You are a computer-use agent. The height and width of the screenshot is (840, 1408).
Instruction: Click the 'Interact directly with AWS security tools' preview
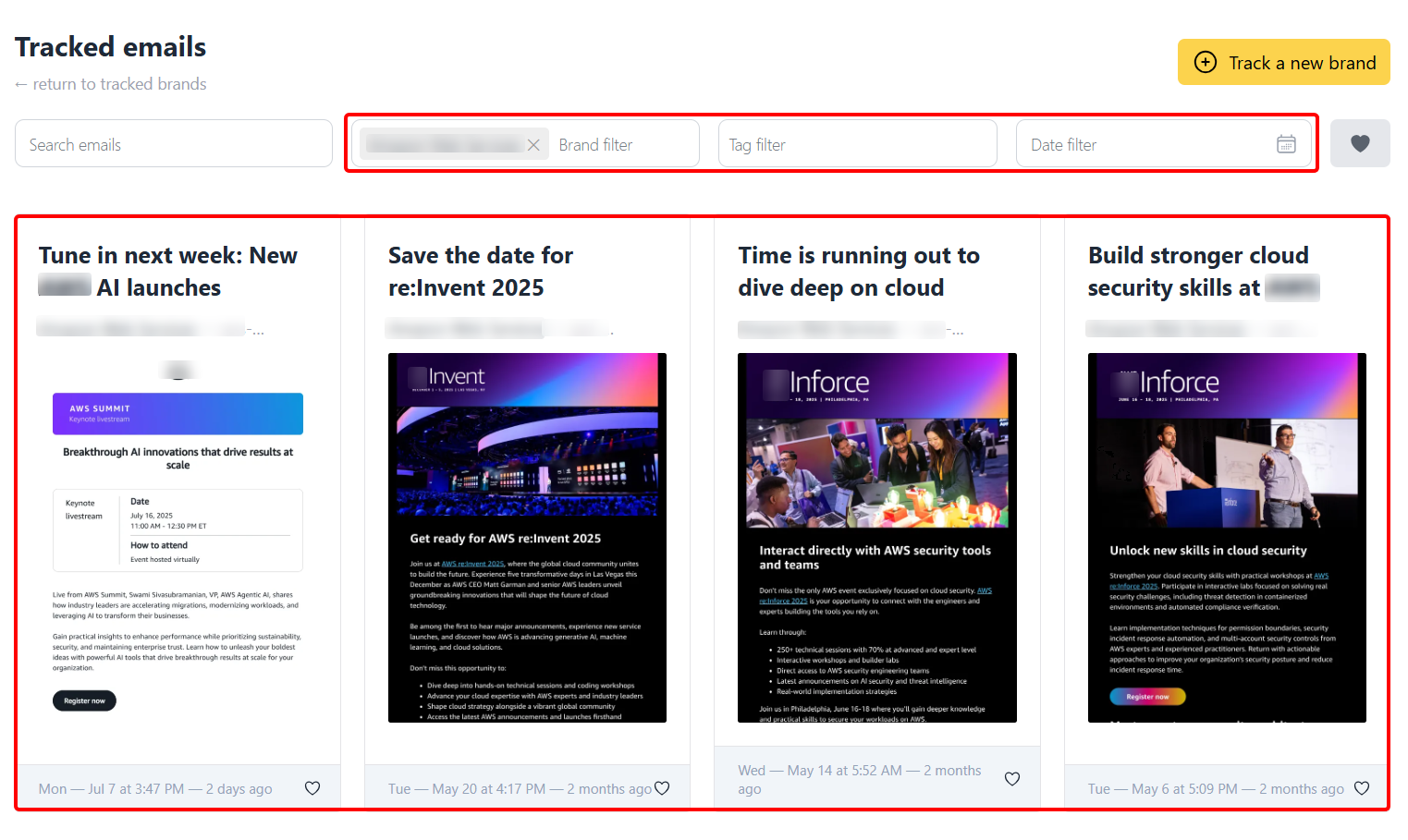(877, 538)
